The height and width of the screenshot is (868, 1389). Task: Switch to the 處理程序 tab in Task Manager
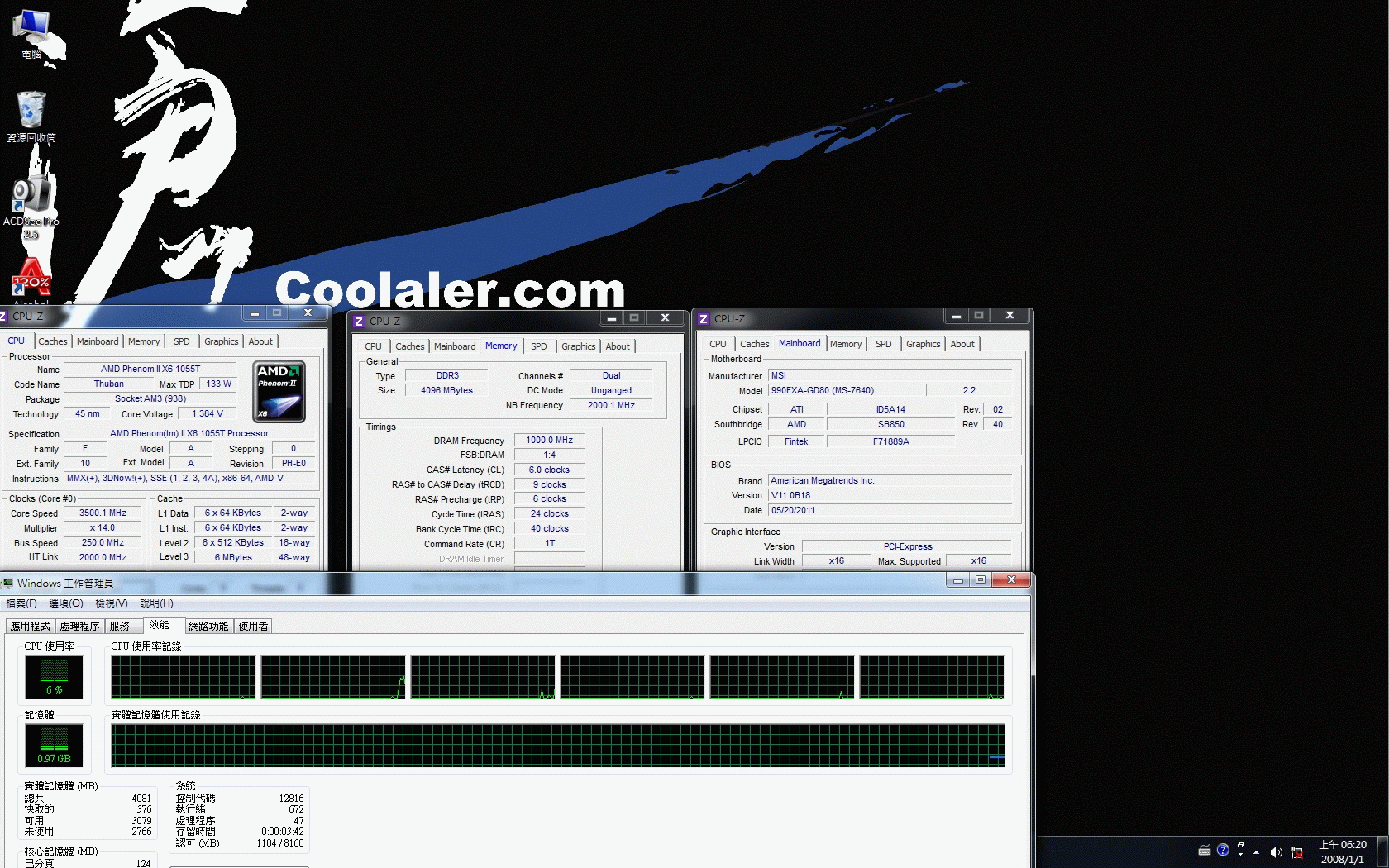[x=79, y=627]
